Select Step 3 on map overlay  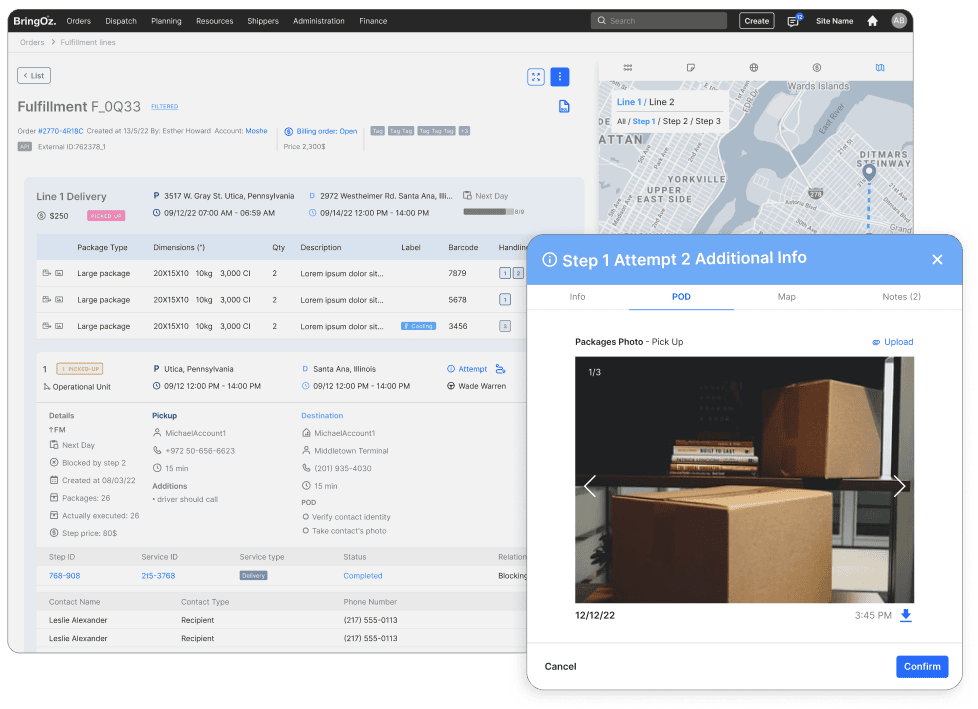[708, 121]
